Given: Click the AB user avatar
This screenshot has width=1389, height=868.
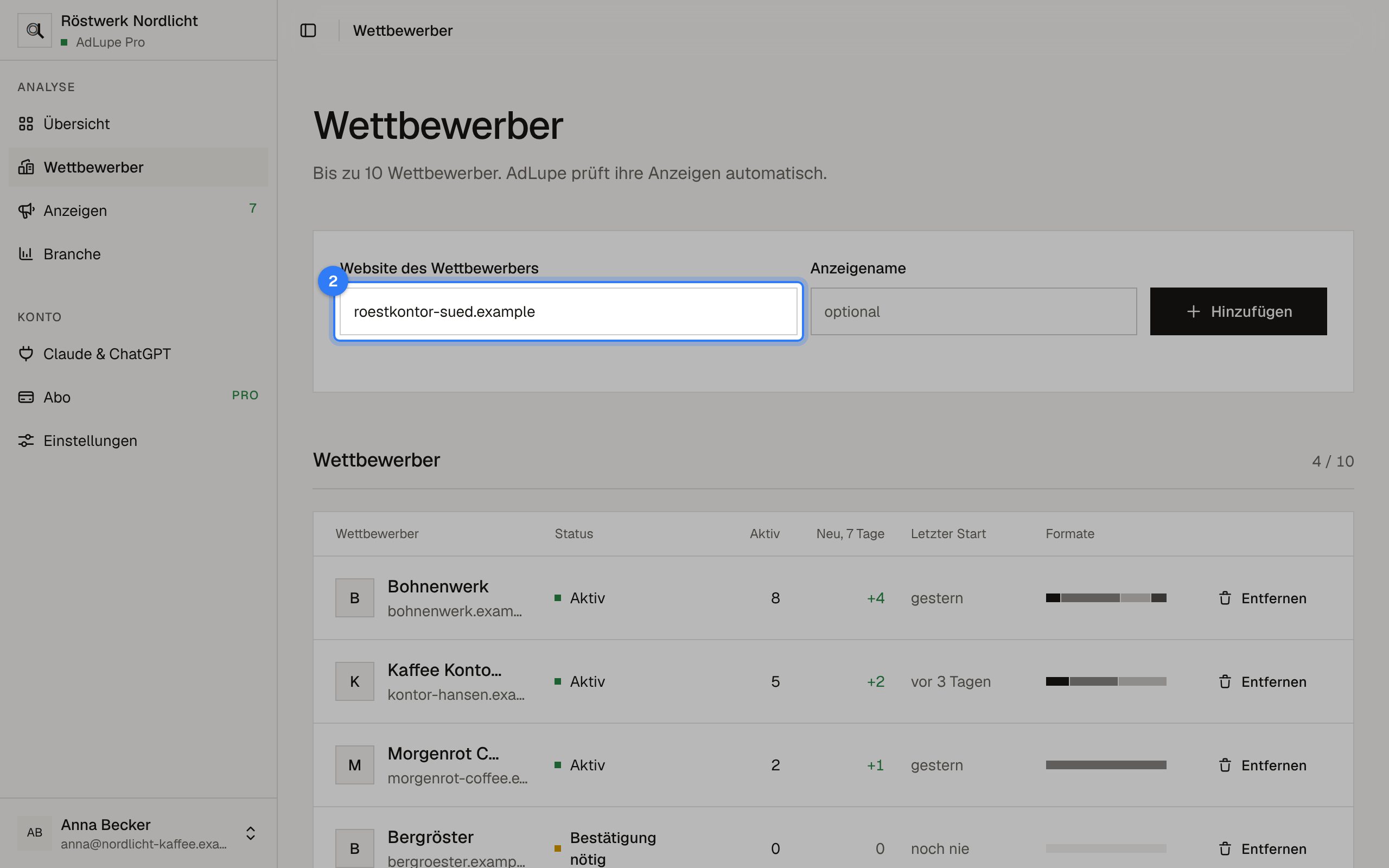Looking at the screenshot, I should (x=34, y=833).
